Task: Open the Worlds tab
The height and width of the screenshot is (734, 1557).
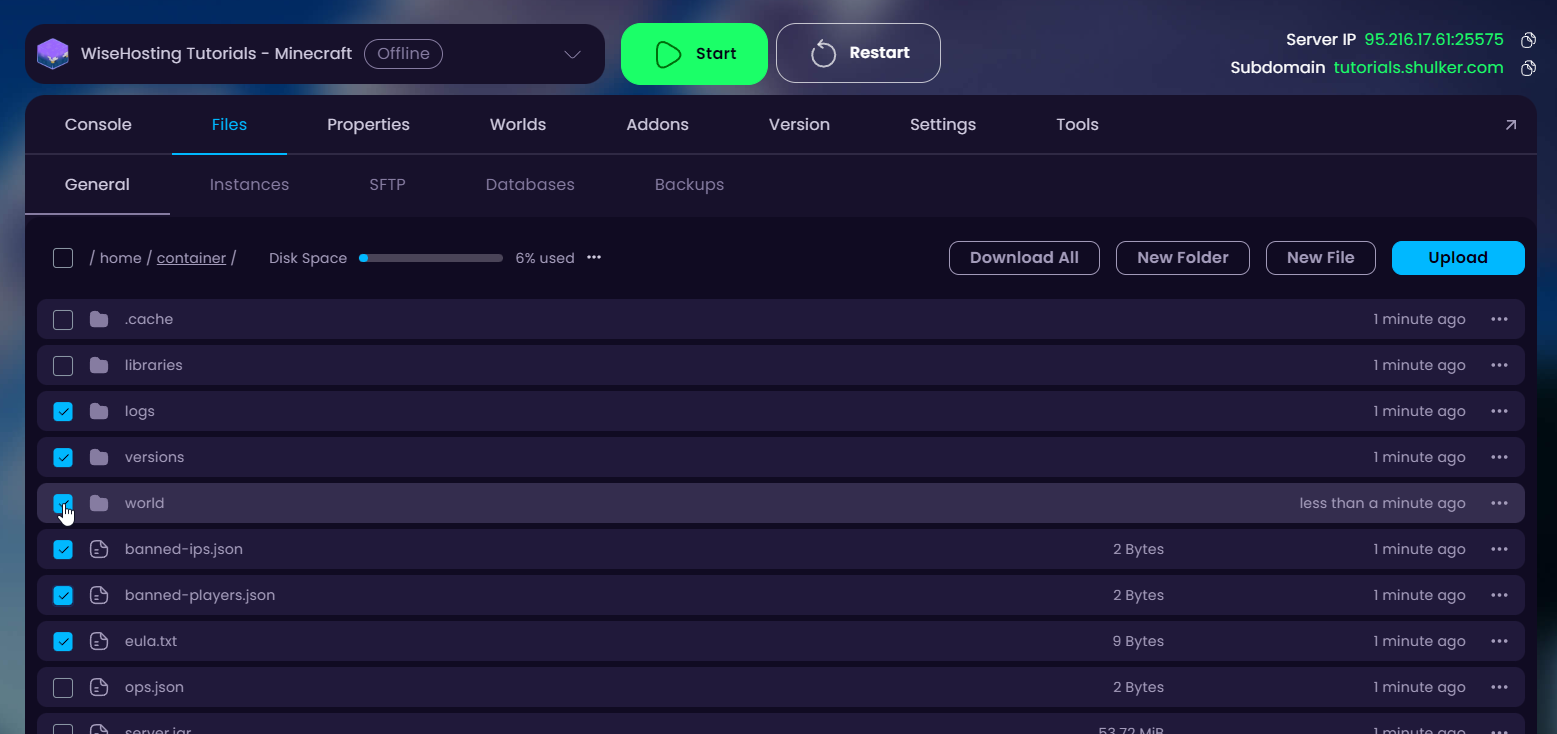Action: tap(518, 125)
